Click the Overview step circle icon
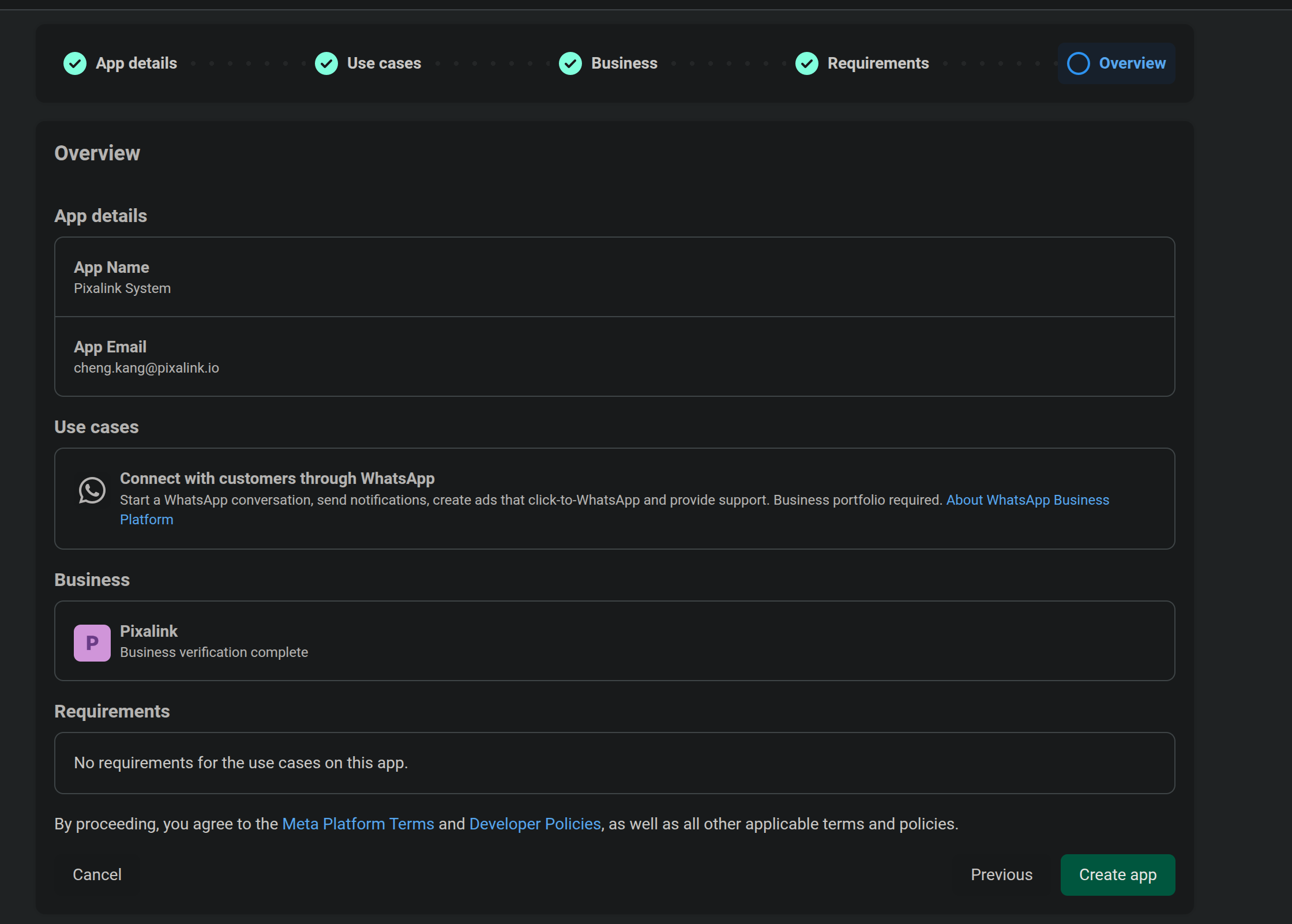This screenshot has height=924, width=1292. pos(1079,63)
